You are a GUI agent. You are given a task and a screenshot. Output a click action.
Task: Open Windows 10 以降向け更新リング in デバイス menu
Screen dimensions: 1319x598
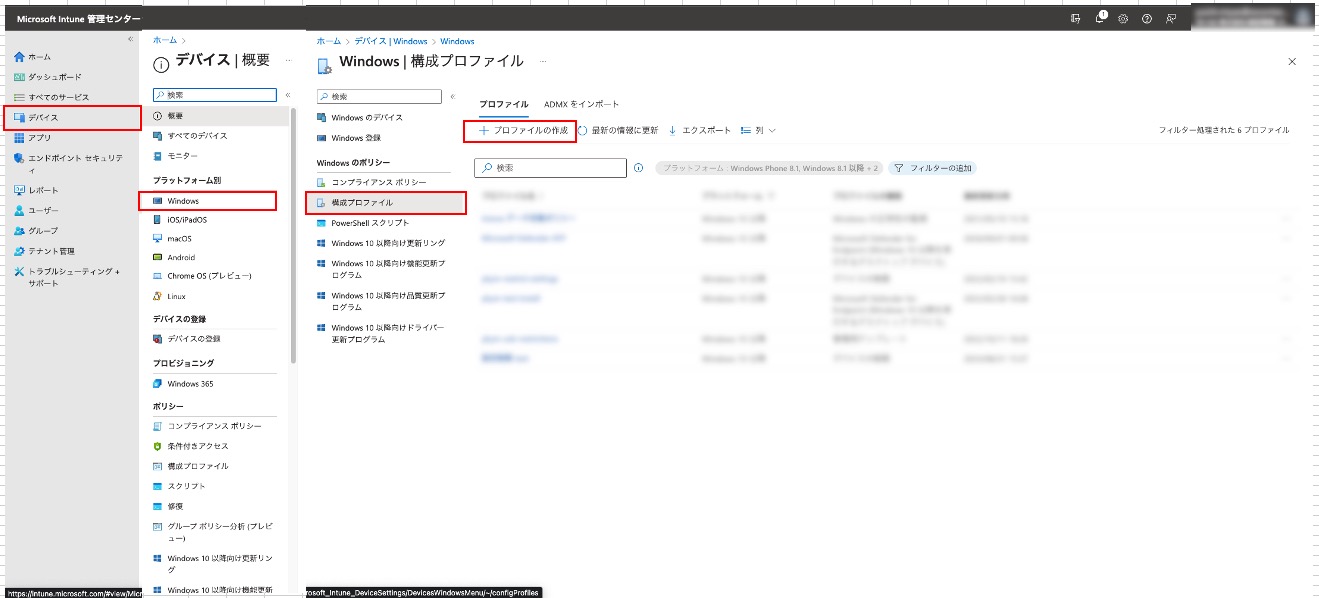point(213,564)
